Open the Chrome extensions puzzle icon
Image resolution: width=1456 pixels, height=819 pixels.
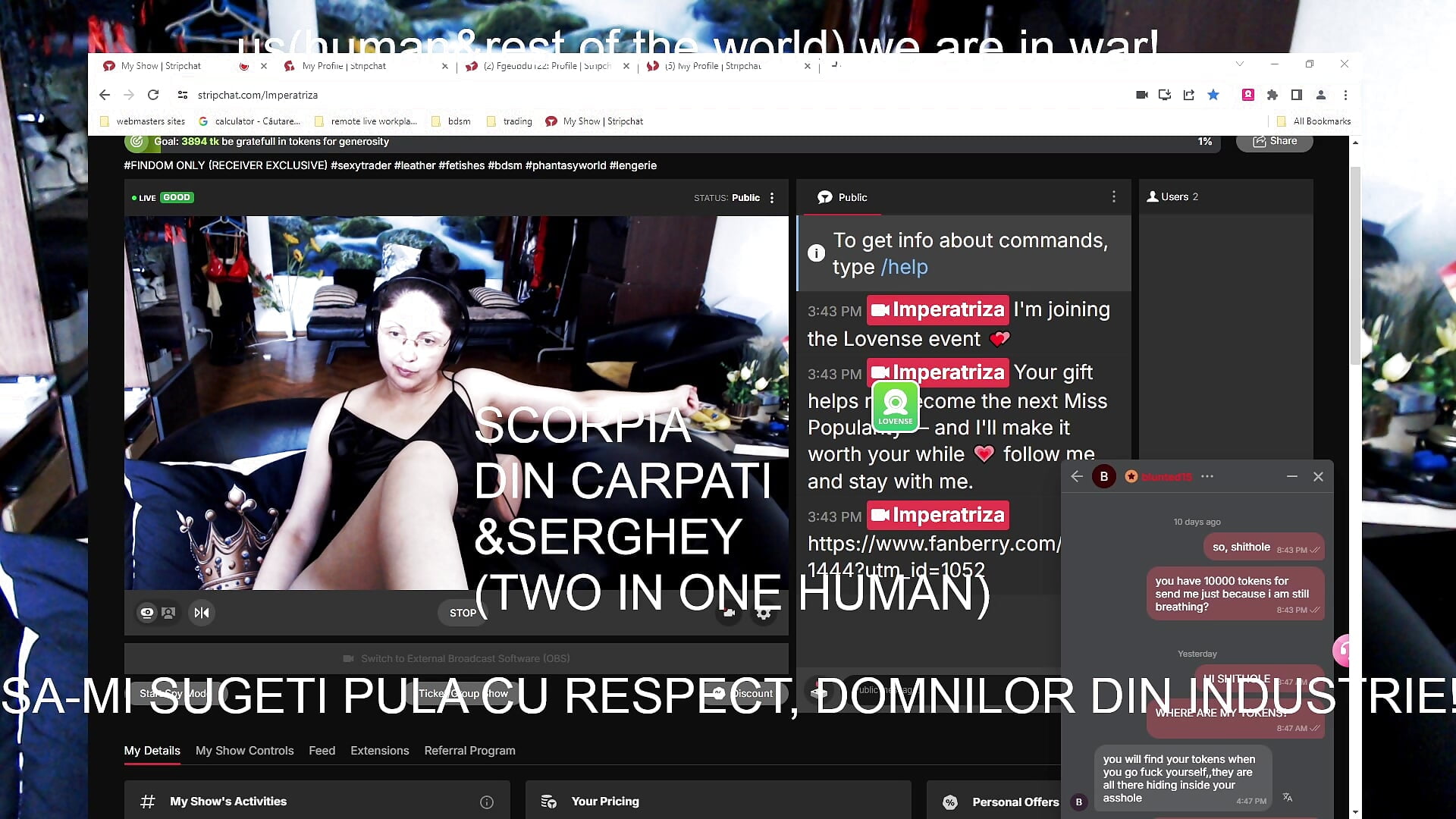(x=1272, y=95)
